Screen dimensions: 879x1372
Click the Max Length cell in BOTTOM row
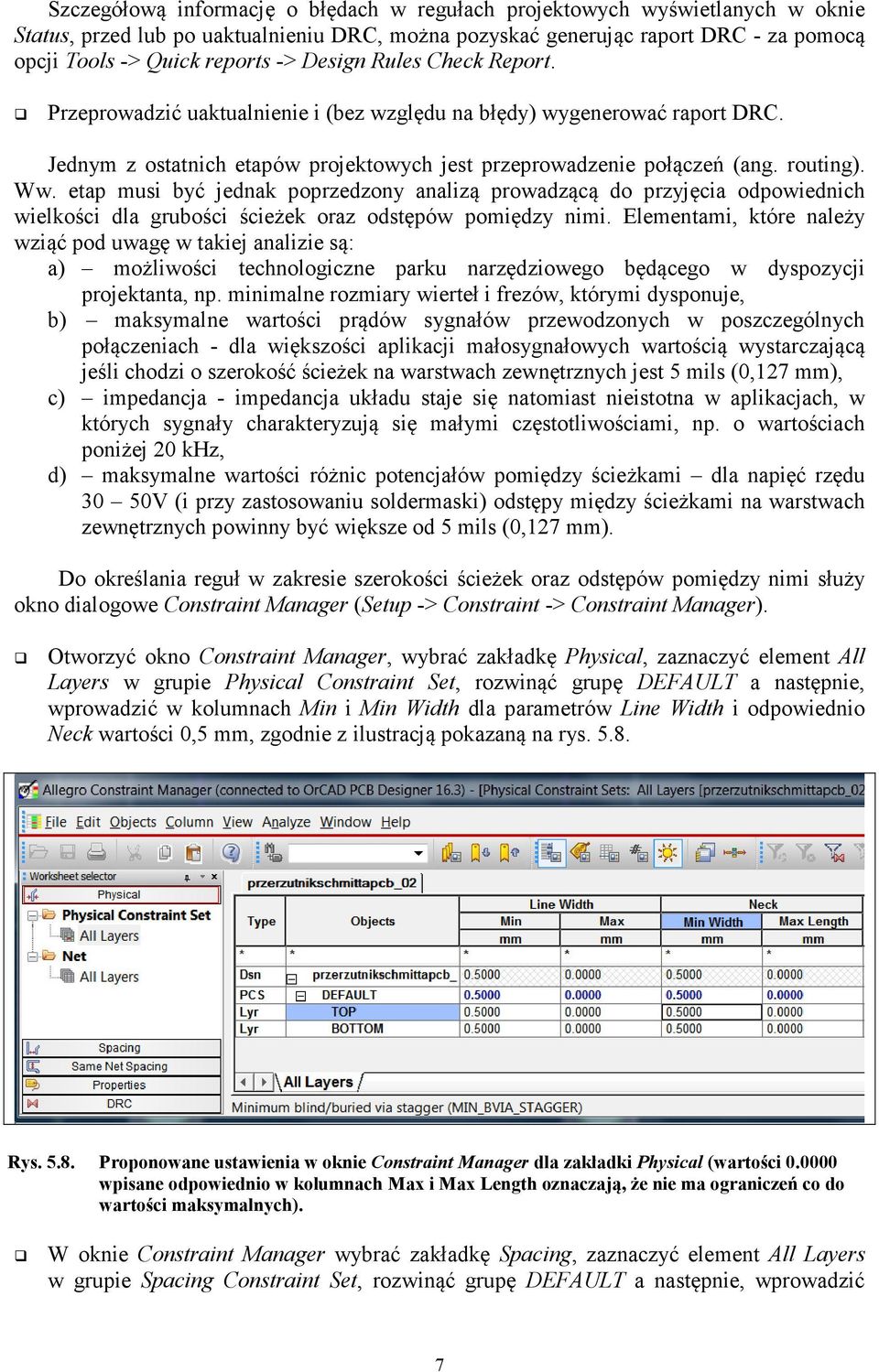(x=813, y=1029)
